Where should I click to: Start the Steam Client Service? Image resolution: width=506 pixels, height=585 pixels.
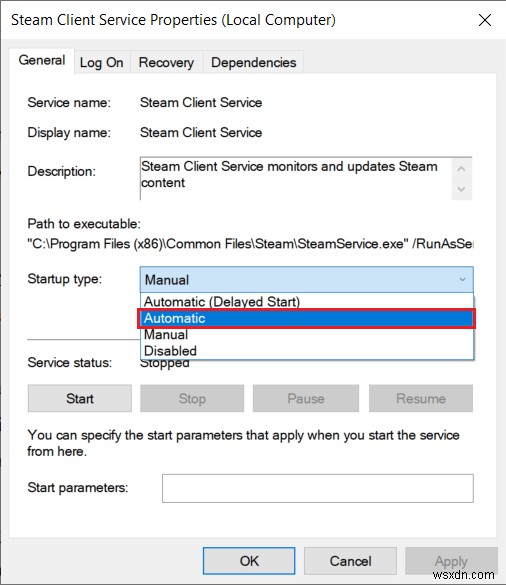[x=80, y=398]
